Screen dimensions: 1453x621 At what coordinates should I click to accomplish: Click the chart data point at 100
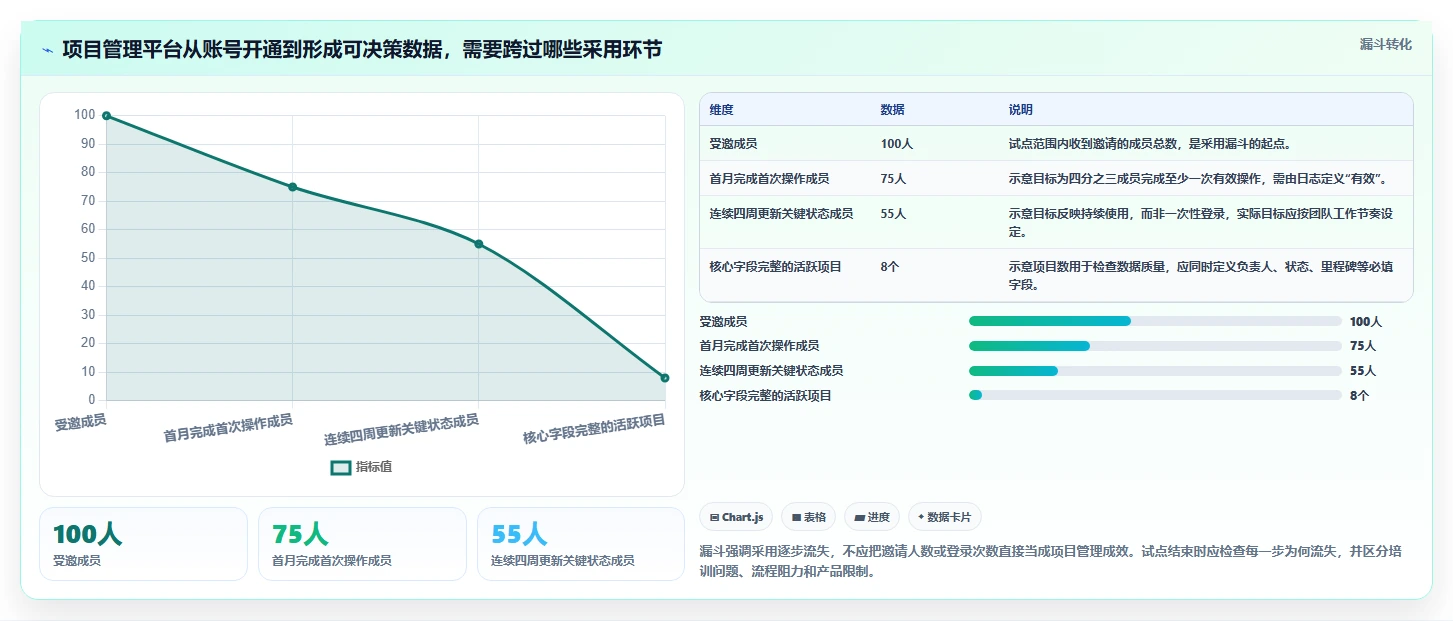coord(106,116)
